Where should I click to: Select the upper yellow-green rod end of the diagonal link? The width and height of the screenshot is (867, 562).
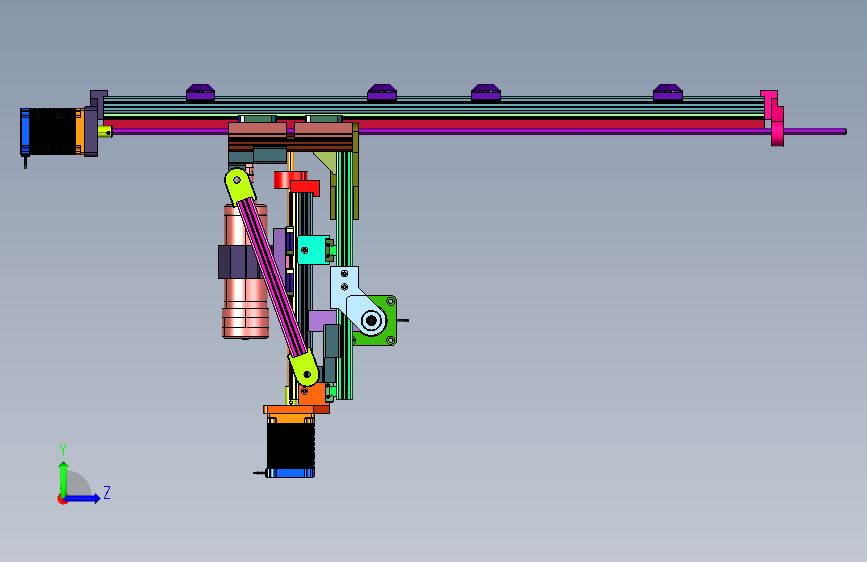point(240,186)
